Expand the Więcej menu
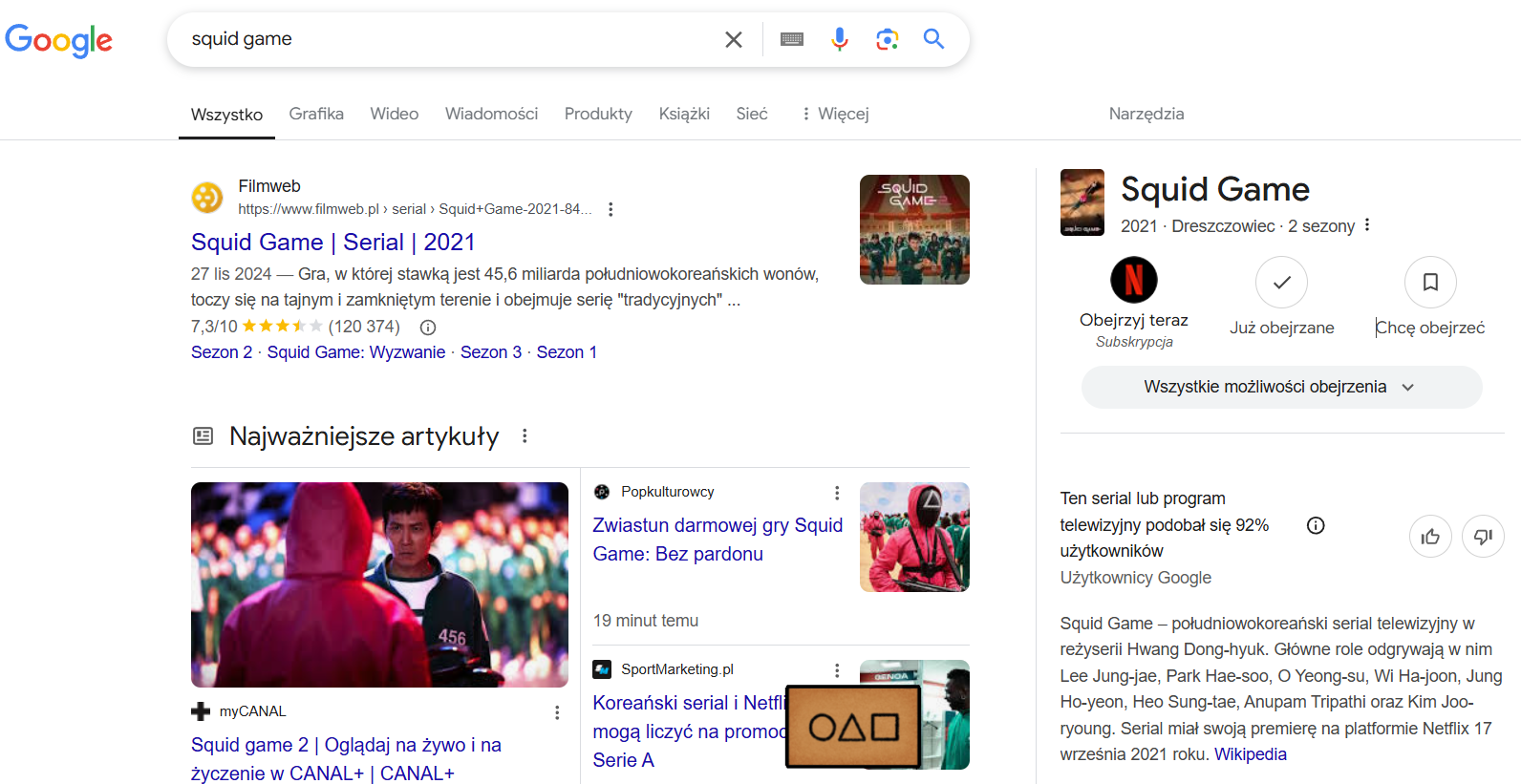Image resolution: width=1521 pixels, height=784 pixels. coord(835,114)
